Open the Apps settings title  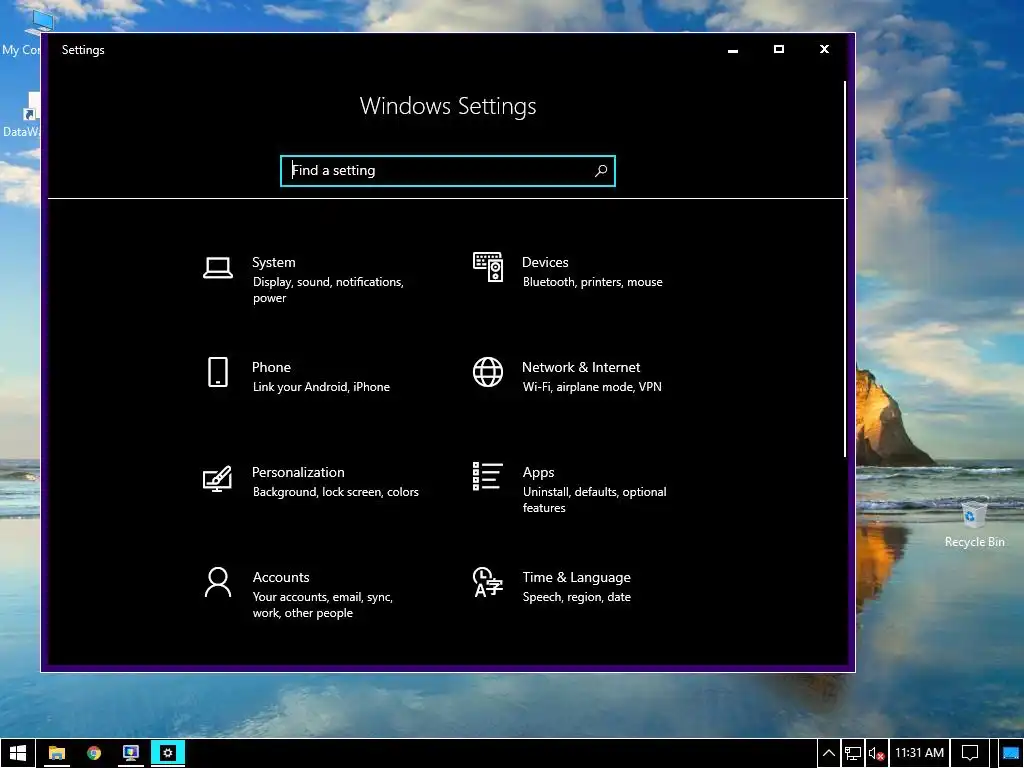pos(538,472)
